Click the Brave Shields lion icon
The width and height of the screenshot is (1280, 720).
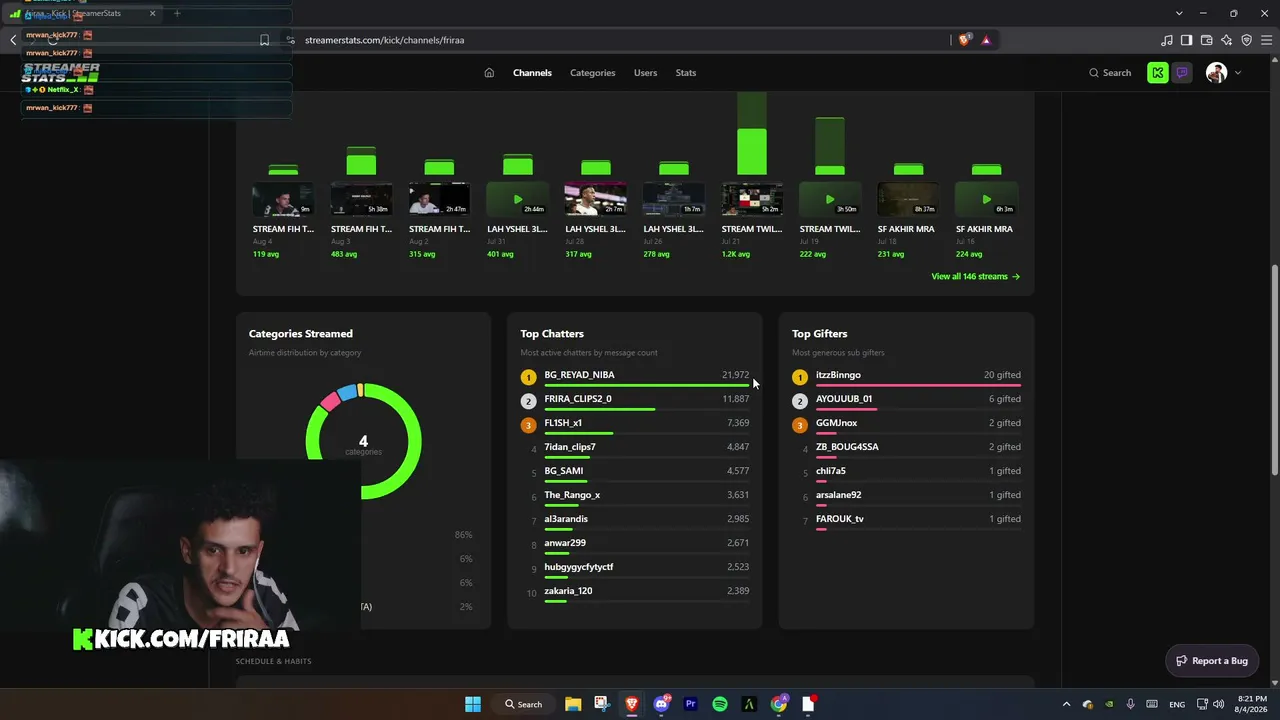coord(964,40)
